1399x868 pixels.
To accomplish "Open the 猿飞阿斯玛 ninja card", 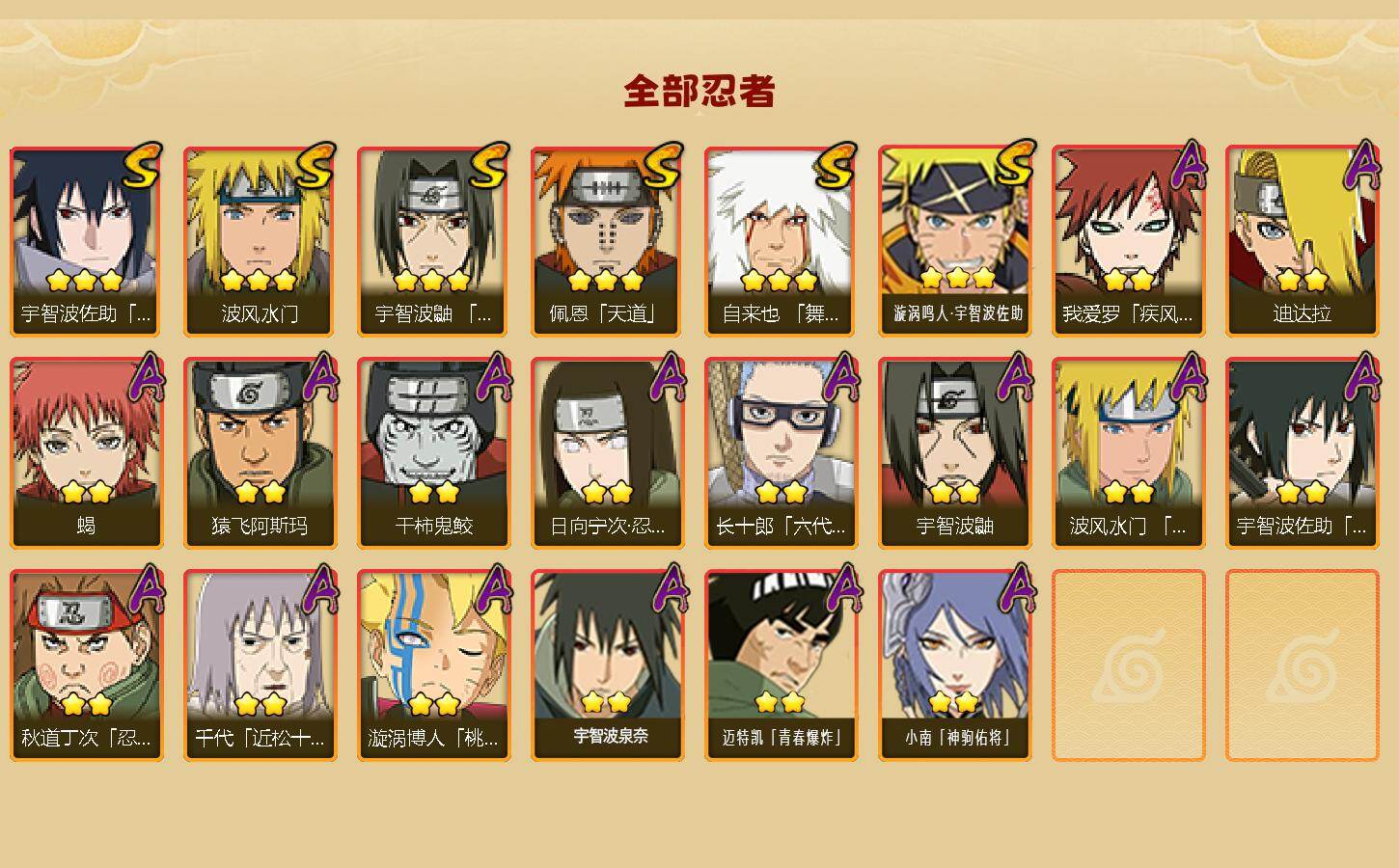I will tap(260, 453).
